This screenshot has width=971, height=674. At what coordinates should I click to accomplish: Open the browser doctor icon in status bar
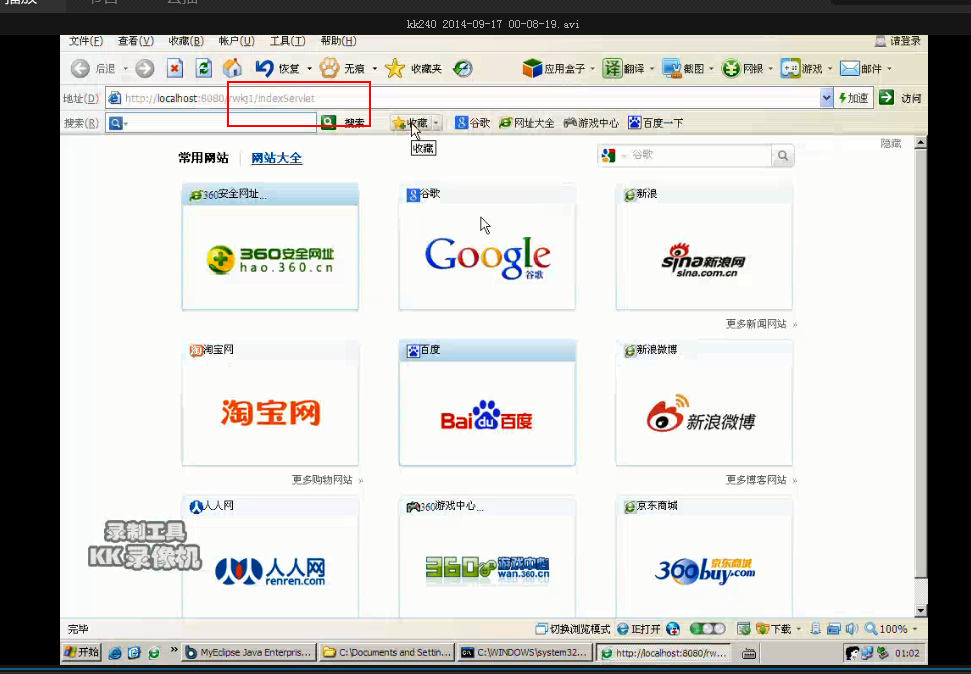673,629
